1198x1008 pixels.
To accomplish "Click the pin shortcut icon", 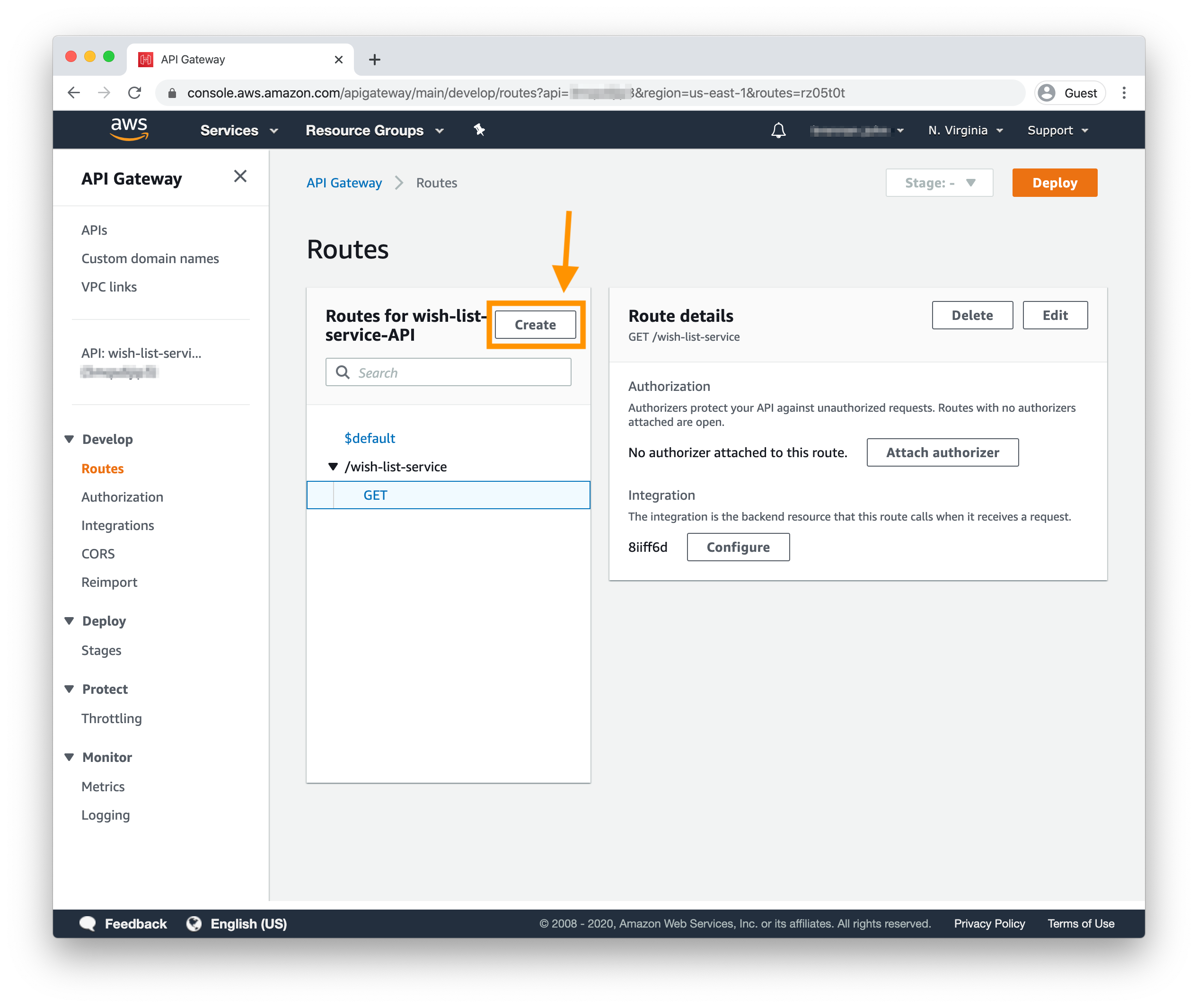I will (479, 130).
